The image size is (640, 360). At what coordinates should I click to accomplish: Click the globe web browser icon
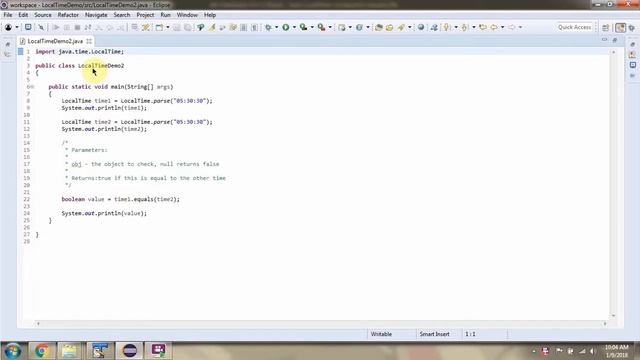tap(421, 27)
